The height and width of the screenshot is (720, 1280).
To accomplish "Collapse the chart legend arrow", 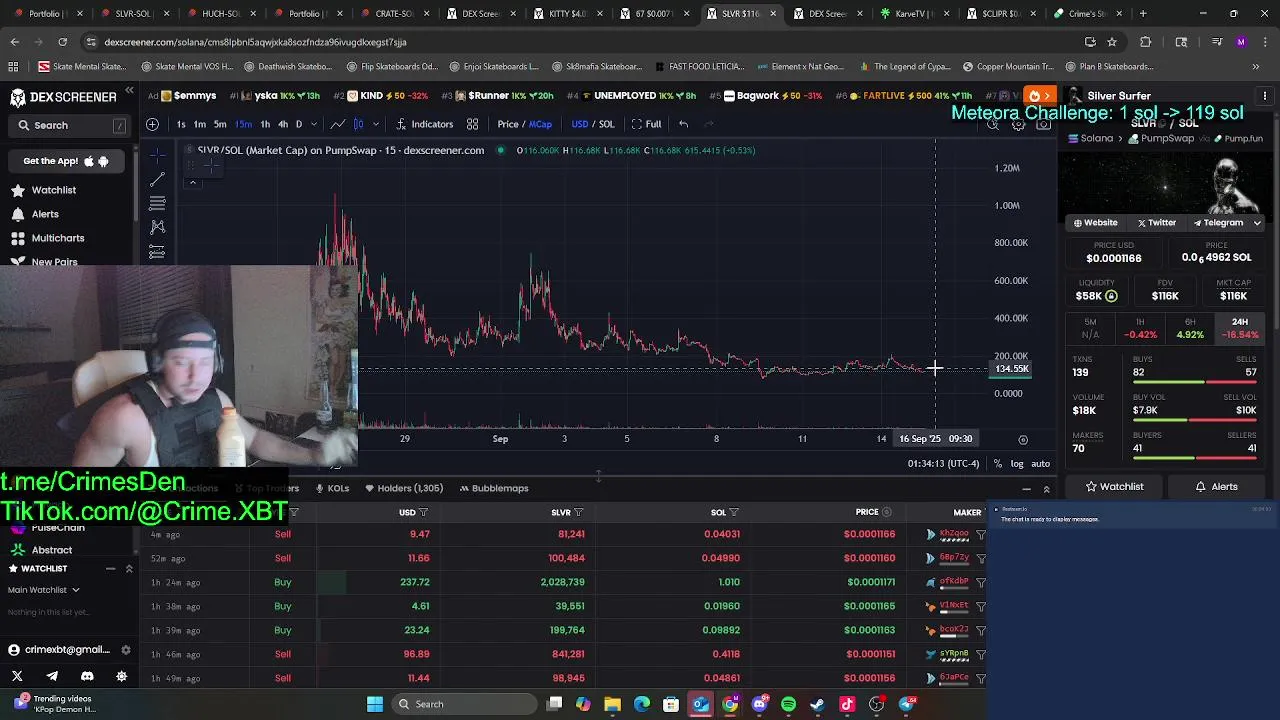I will coord(192,182).
